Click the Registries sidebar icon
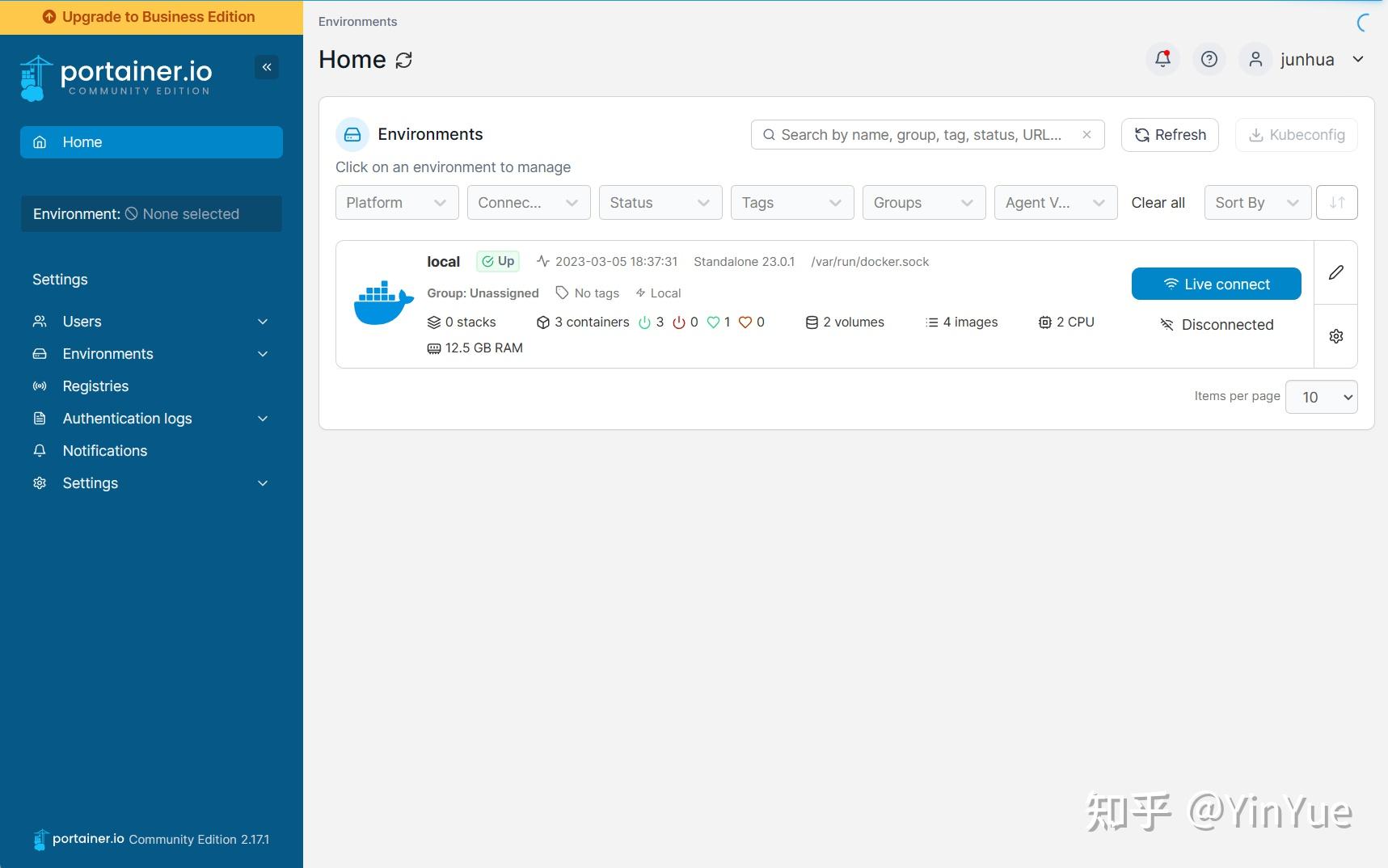Screen dimensions: 1388x868 [40, 386]
